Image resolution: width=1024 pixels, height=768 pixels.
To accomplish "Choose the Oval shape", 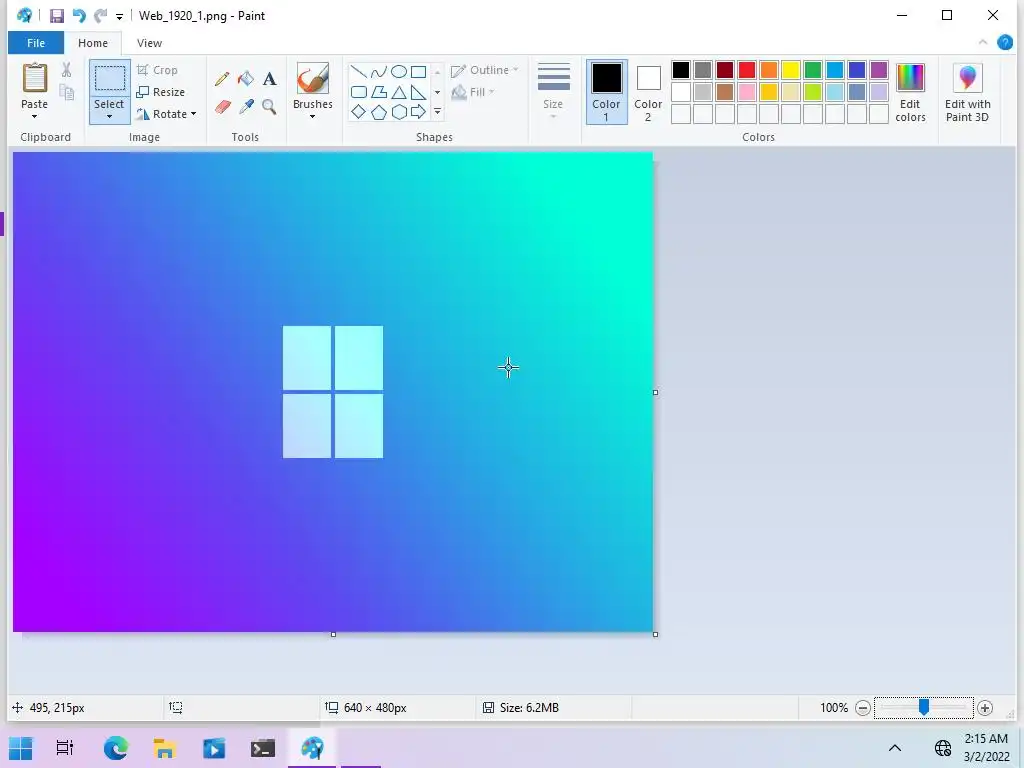I will point(398,72).
